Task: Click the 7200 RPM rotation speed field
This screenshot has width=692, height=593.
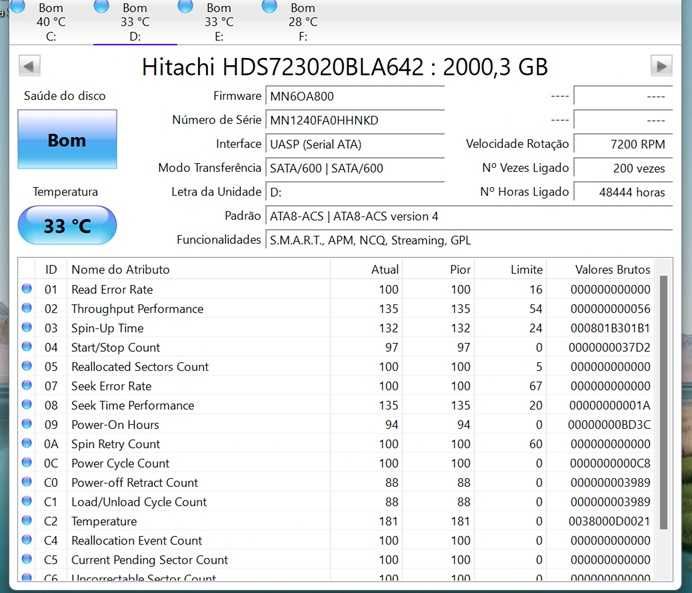Action: 623,144
